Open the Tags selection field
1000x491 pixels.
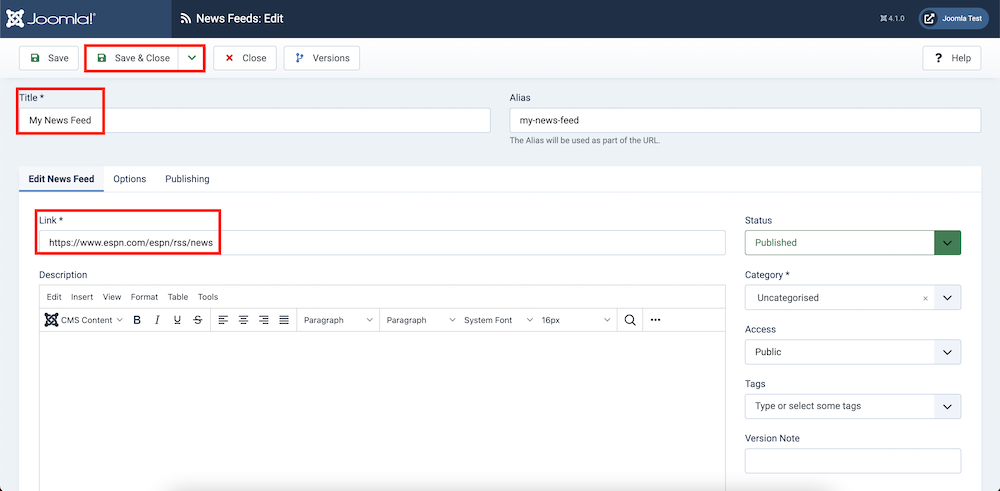(x=853, y=406)
